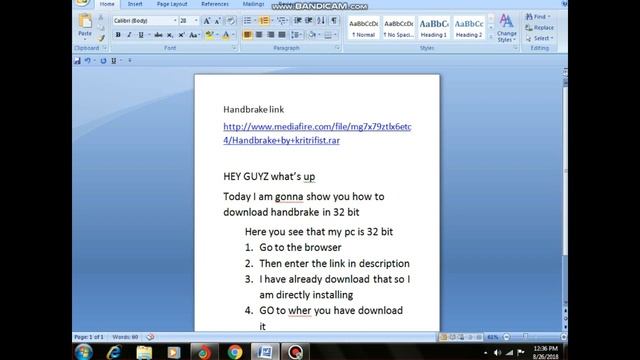Click the Increase Indent icon
Image resolution: width=640 pixels, height=360 pixels.
point(309,20)
